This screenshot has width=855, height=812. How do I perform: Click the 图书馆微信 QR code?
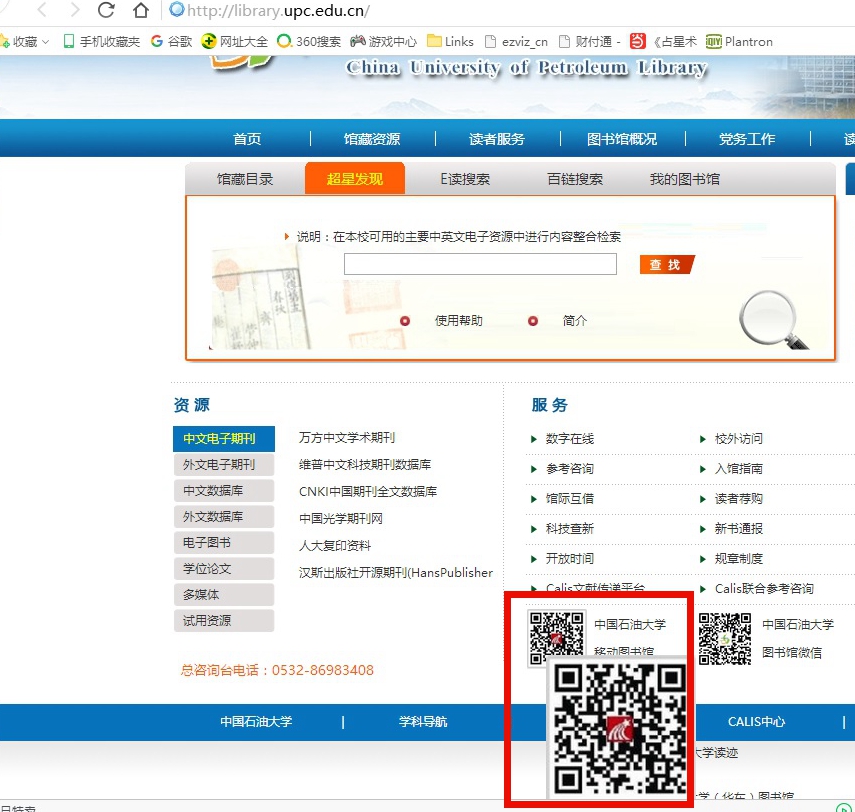[x=725, y=639]
